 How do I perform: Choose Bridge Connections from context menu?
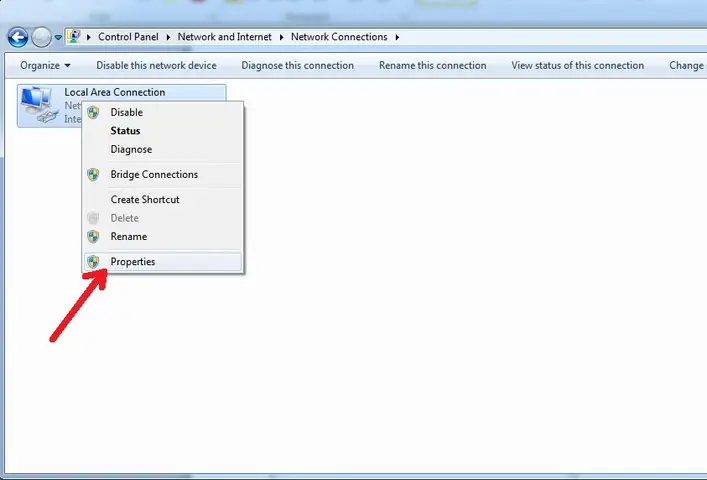tap(163, 174)
